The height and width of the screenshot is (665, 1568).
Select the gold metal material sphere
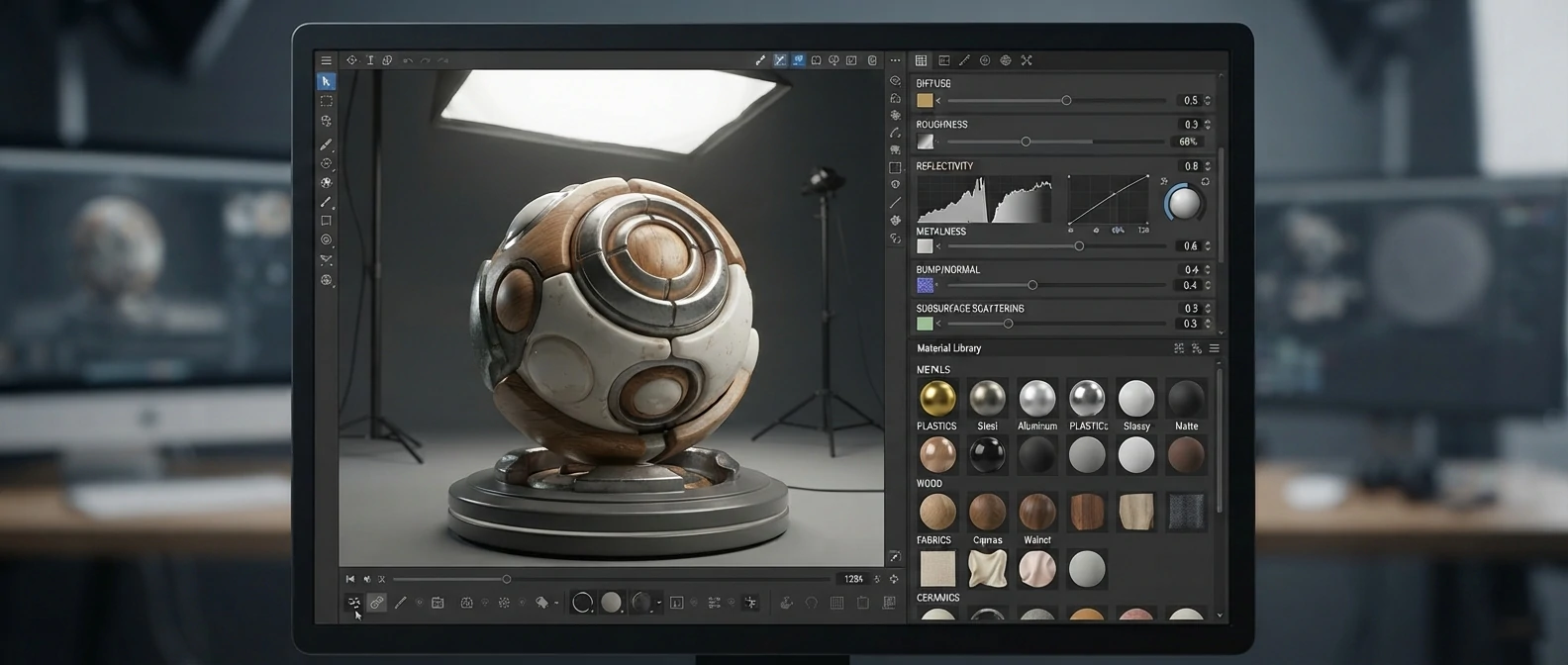(937, 398)
